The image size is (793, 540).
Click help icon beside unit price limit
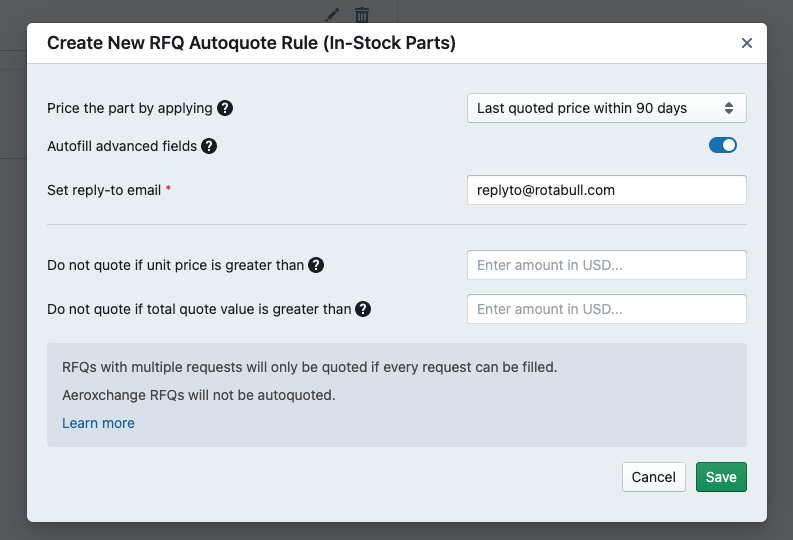coord(316,265)
